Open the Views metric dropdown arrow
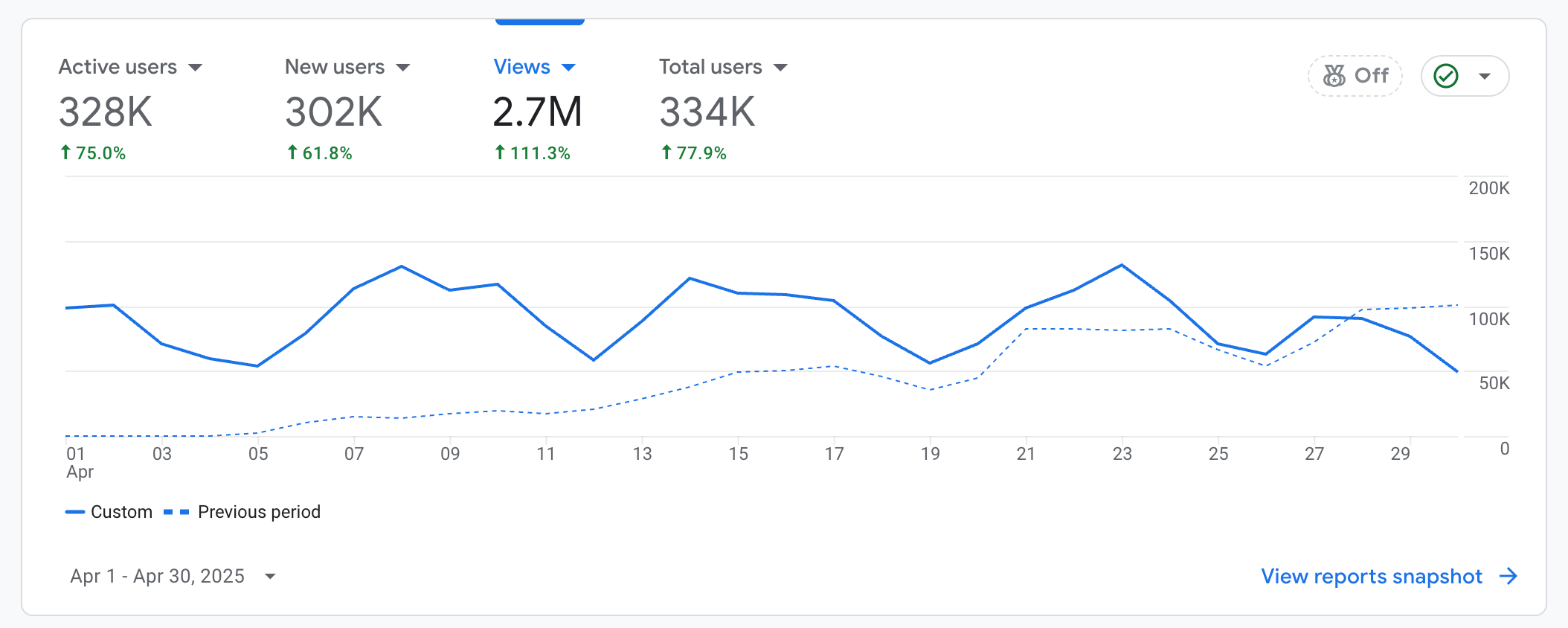This screenshot has width=1568, height=628. point(569,68)
